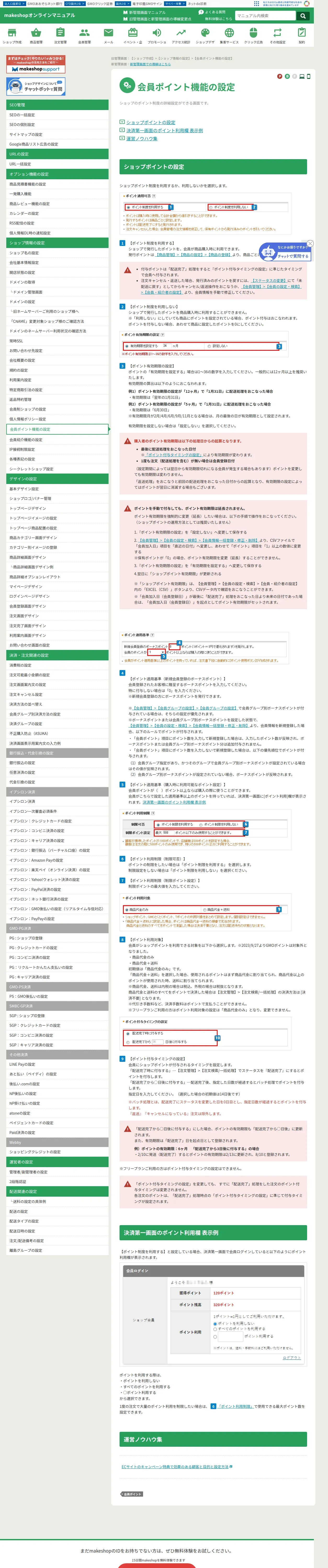Expand オプション機能の設定 sidebar section
328x1568 pixels.
coord(57,174)
